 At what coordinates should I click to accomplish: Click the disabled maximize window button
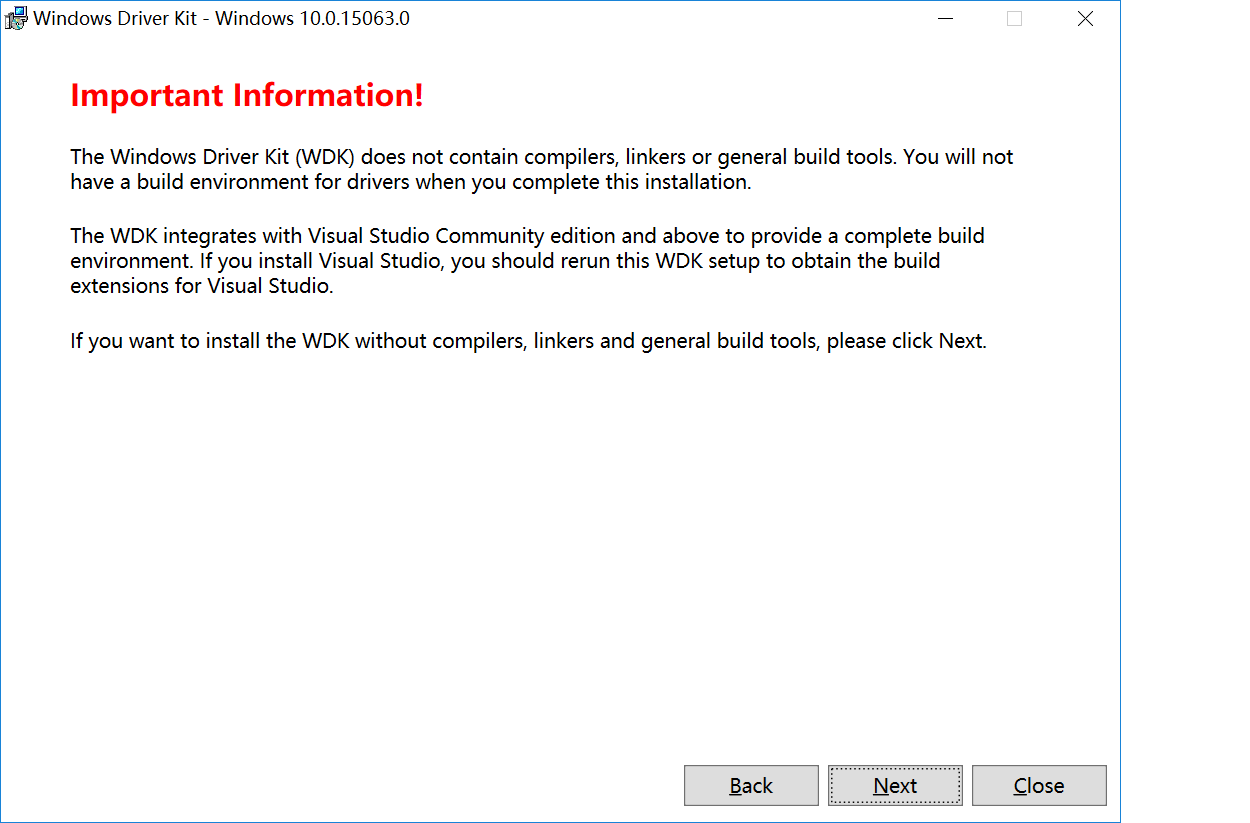pos(1014,18)
